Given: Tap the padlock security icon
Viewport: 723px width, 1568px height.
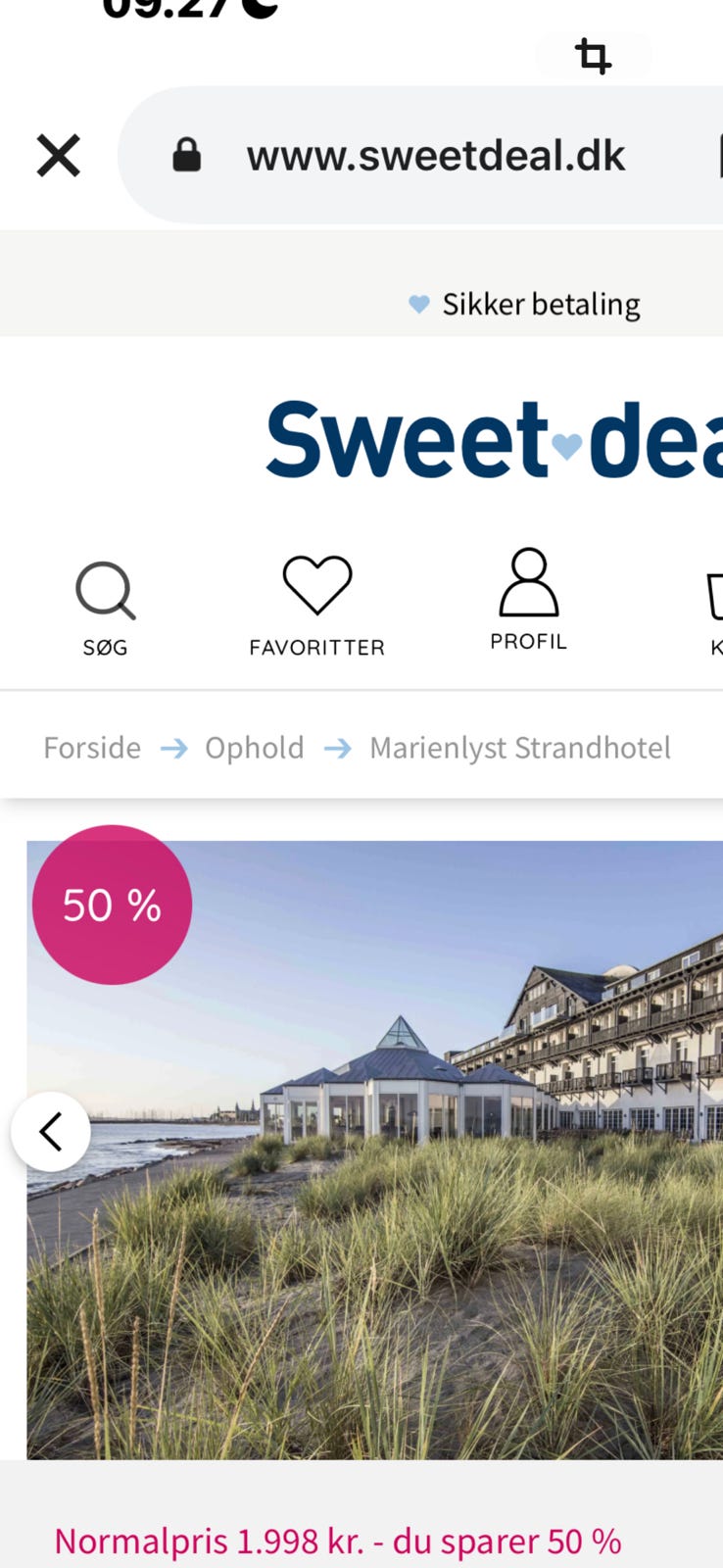Looking at the screenshot, I should [186, 155].
